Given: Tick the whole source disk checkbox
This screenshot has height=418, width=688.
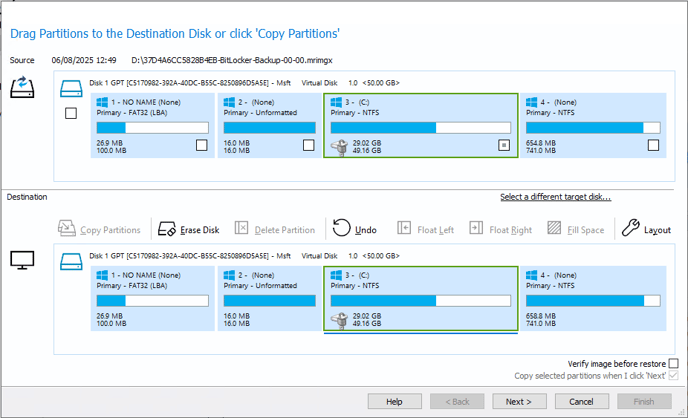Looking at the screenshot, I should pos(71,113).
